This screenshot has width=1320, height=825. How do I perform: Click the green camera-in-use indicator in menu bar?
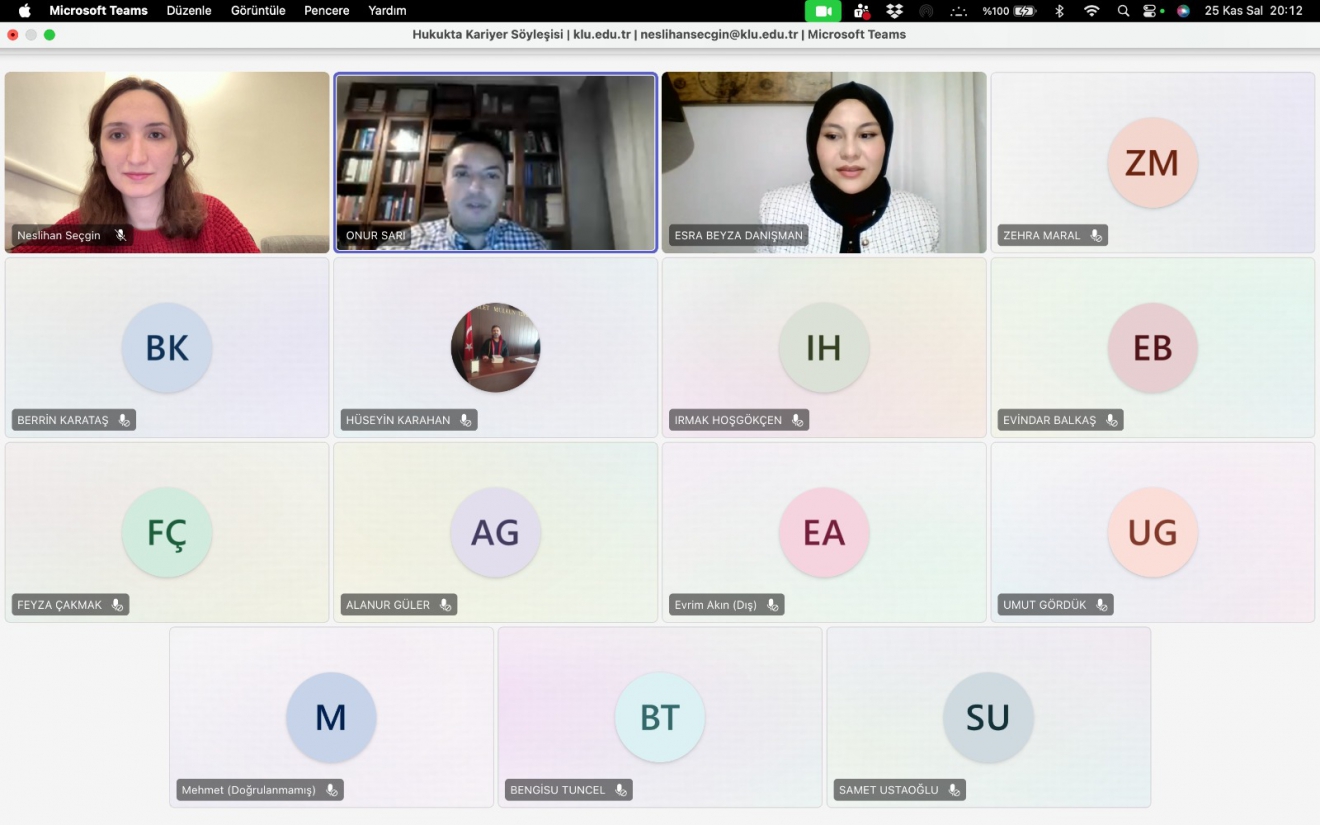coord(823,11)
